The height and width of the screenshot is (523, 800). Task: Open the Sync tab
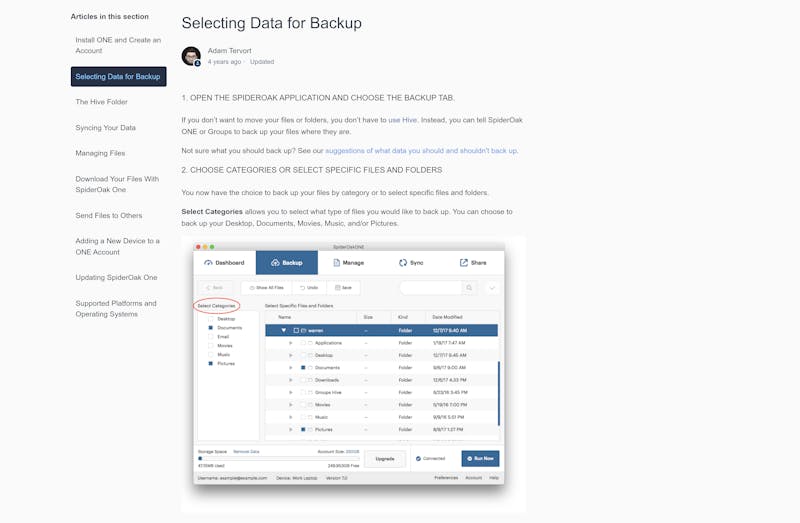pos(411,263)
